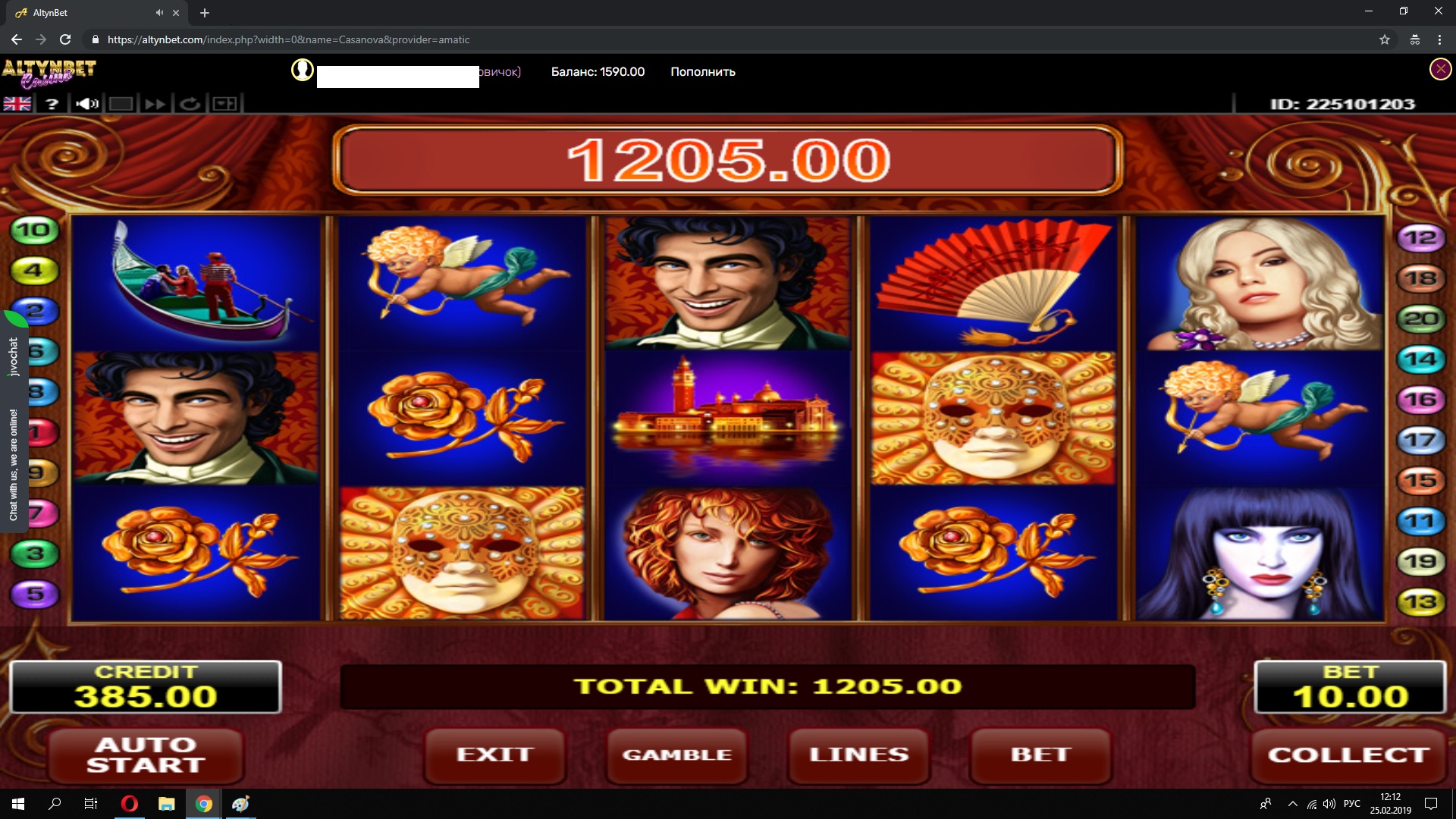1456x819 pixels.
Task: Select payline number 10 indicator
Action: (x=34, y=230)
